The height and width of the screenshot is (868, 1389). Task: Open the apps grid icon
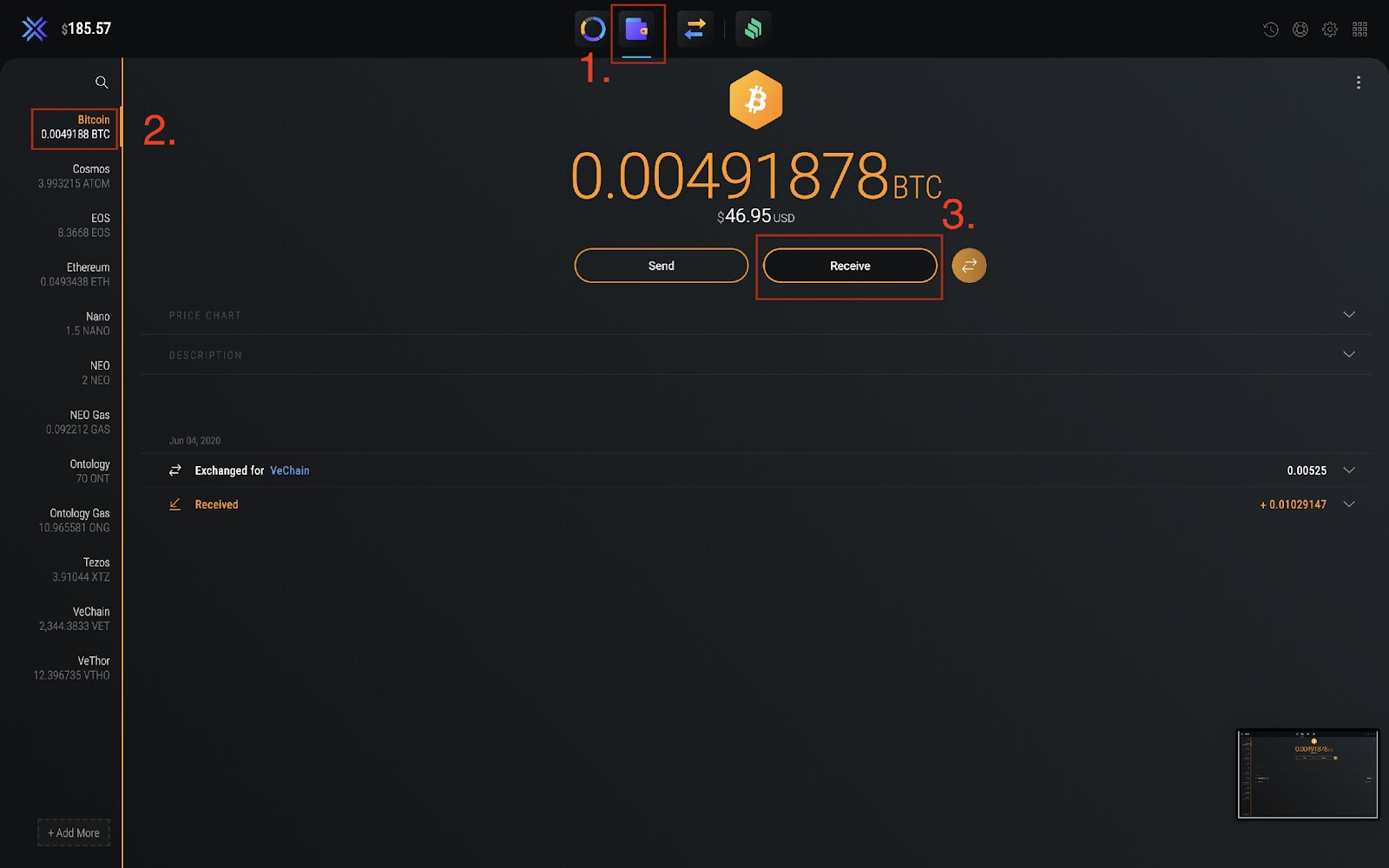click(1359, 30)
